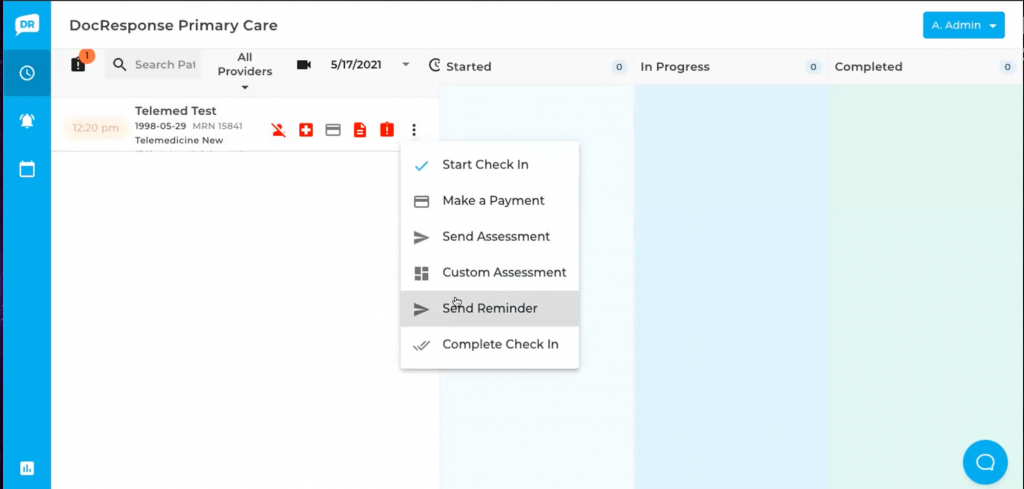This screenshot has width=1024, height=489.
Task: Click the Telemedicine New appointment type
Action: [x=179, y=140]
